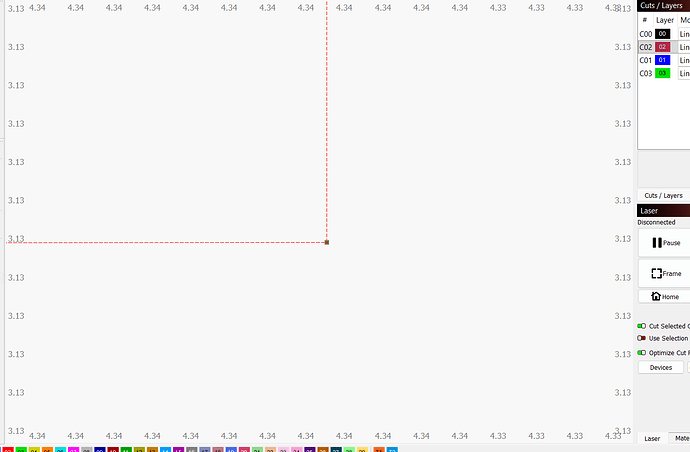Open the Mode dropdown for layer C03
This screenshot has height=452, width=690.
684,73
